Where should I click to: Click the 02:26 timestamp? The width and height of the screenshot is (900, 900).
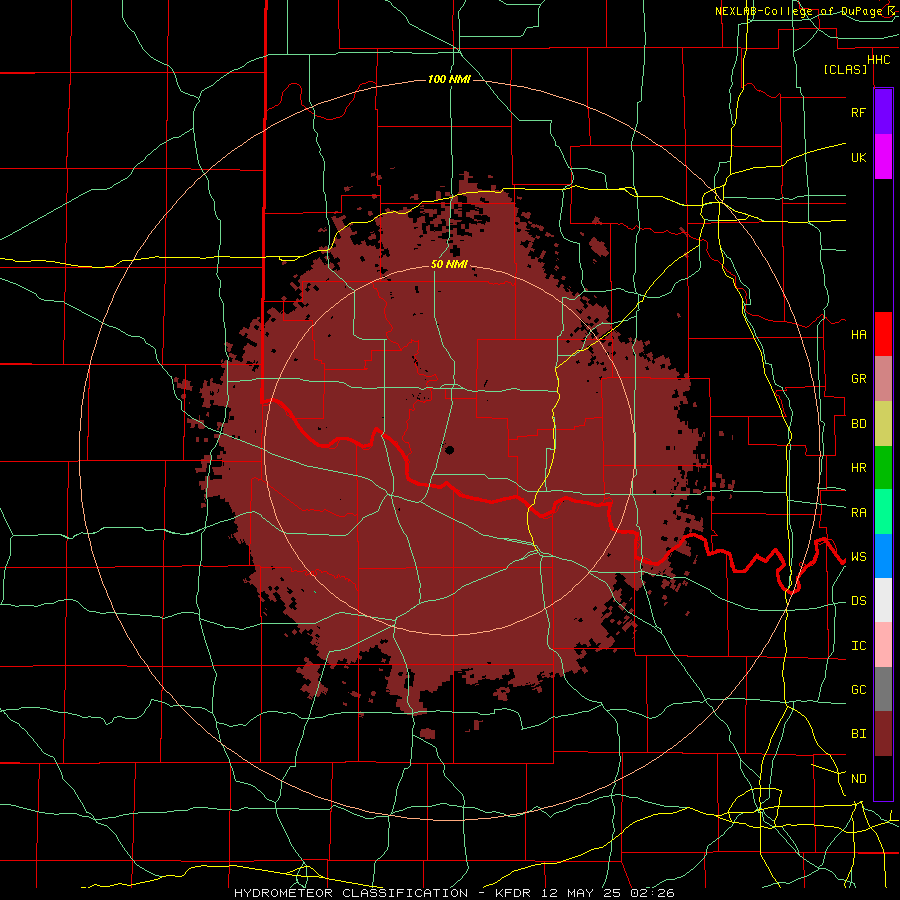pyautogui.click(x=652, y=893)
